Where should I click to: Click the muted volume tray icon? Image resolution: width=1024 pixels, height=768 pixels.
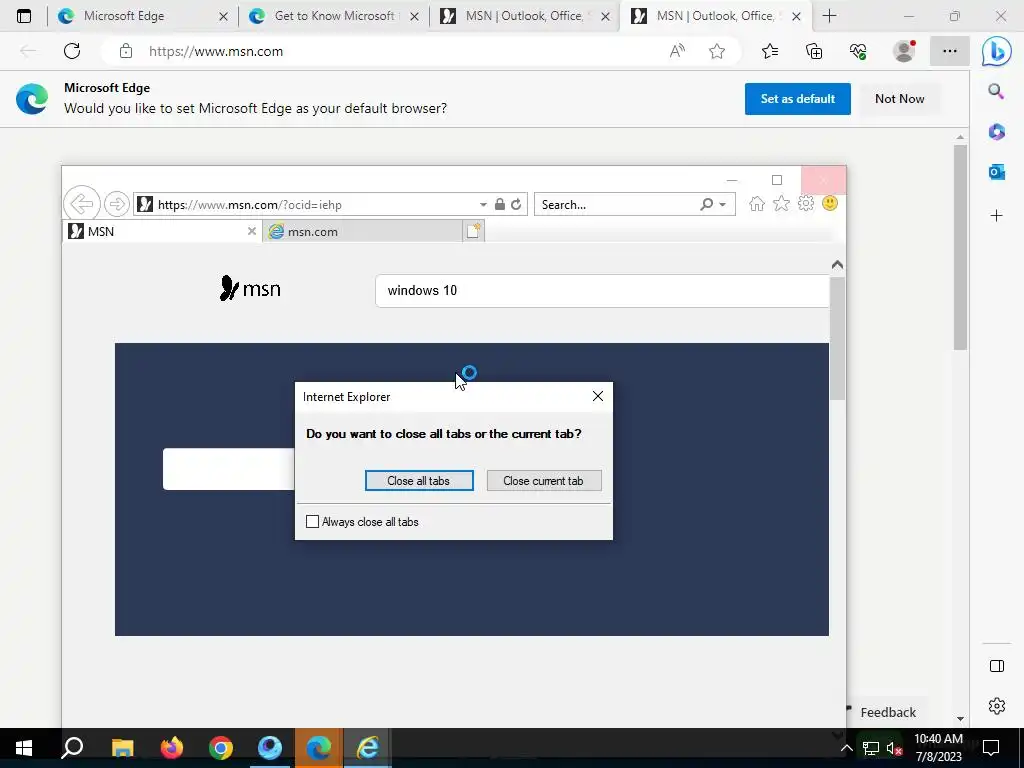coord(894,748)
